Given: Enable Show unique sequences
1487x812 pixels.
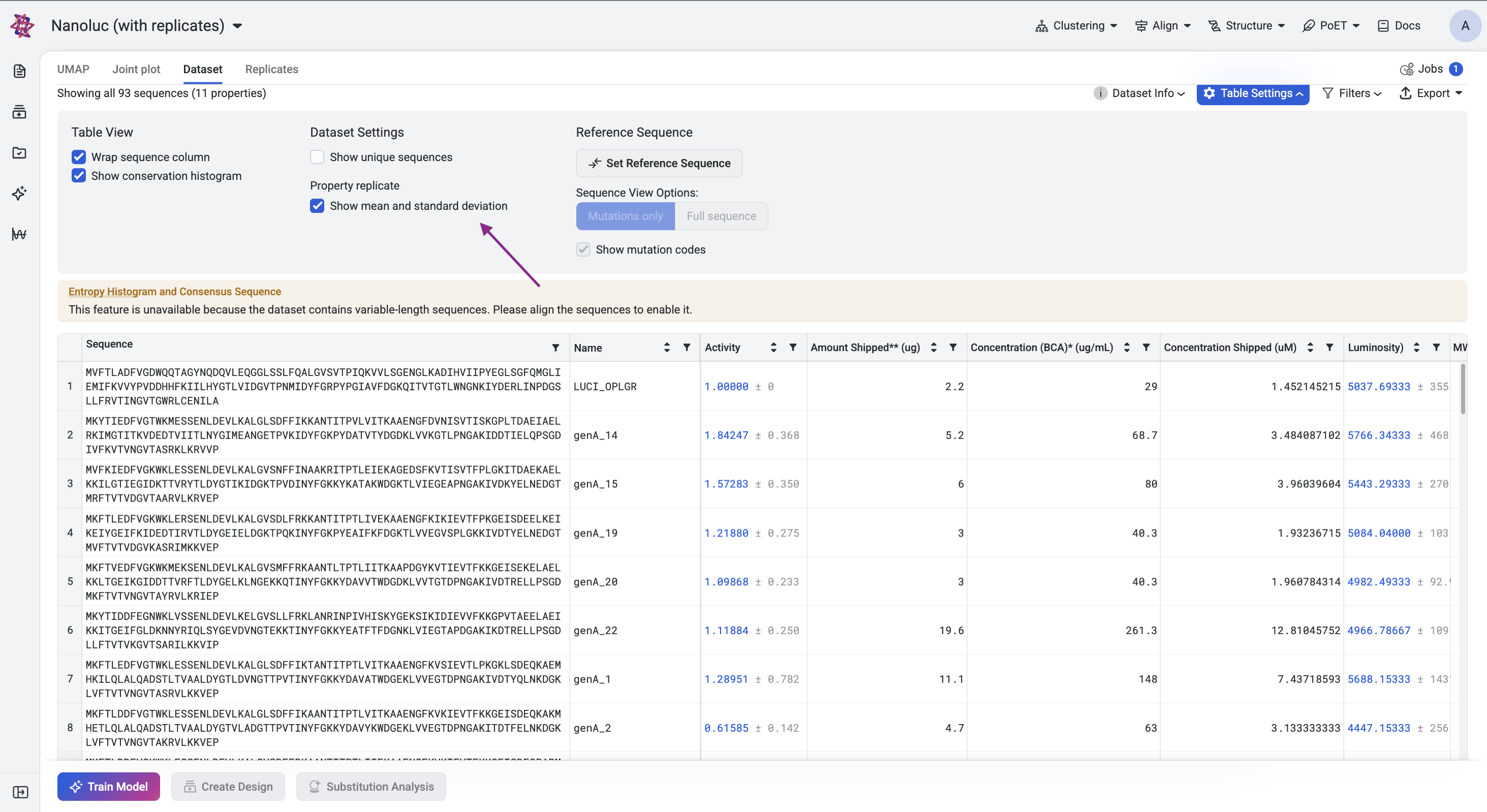Looking at the screenshot, I should point(318,157).
